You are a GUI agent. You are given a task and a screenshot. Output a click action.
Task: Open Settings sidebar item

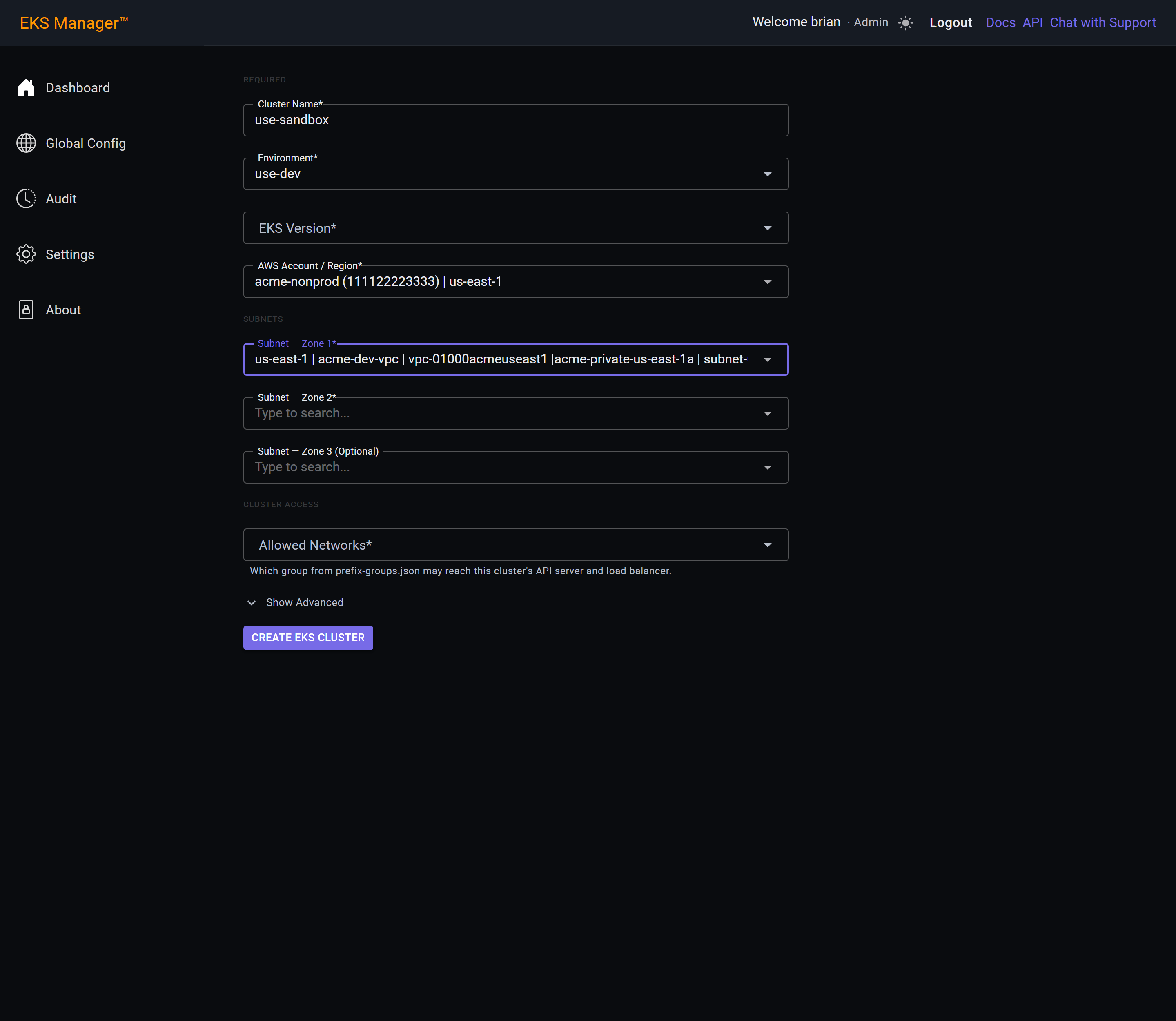(x=70, y=254)
